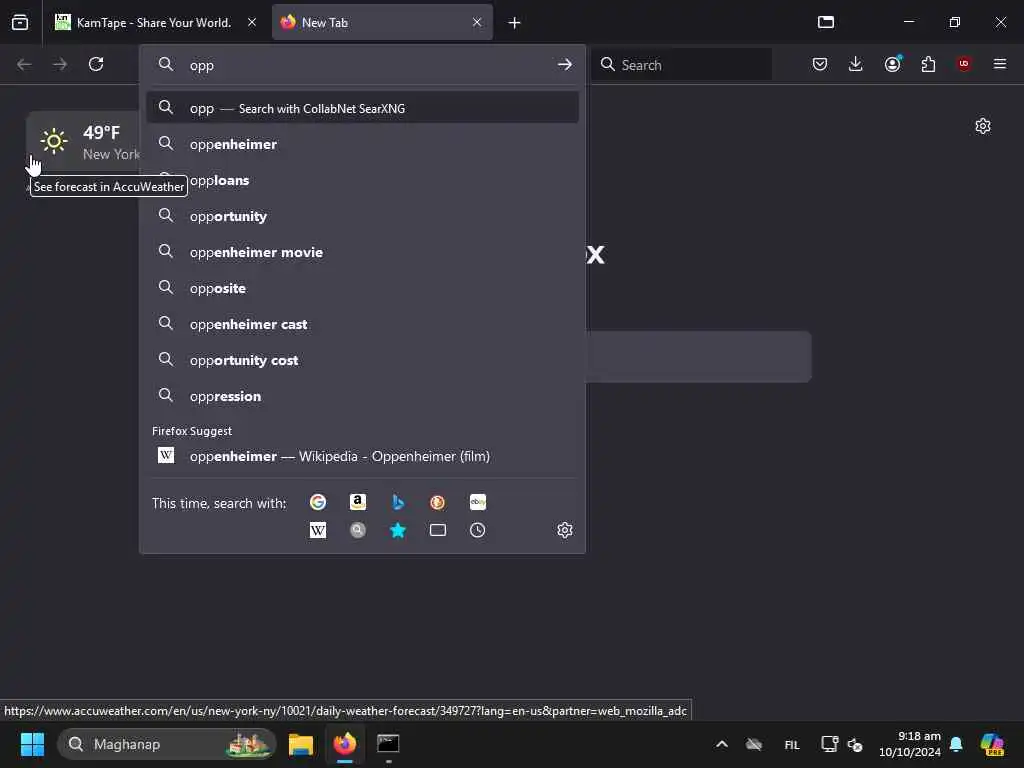Open the Firefox account menu
This screenshot has width=1024, height=768.
pos(893,64)
